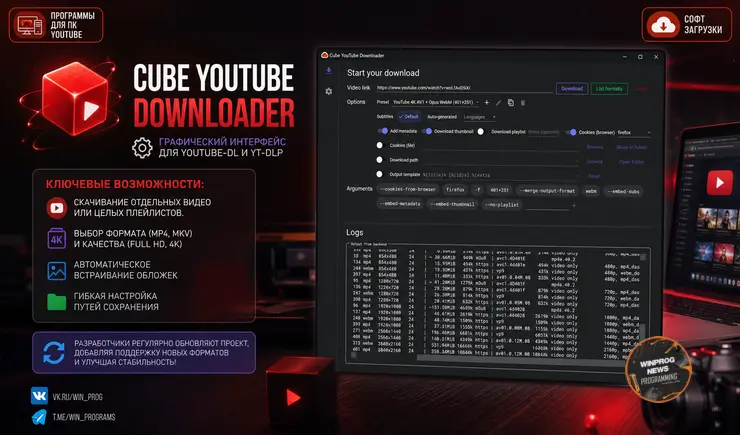
Task: Open the firefox browser dropdown
Action: pyautogui.click(x=634, y=133)
